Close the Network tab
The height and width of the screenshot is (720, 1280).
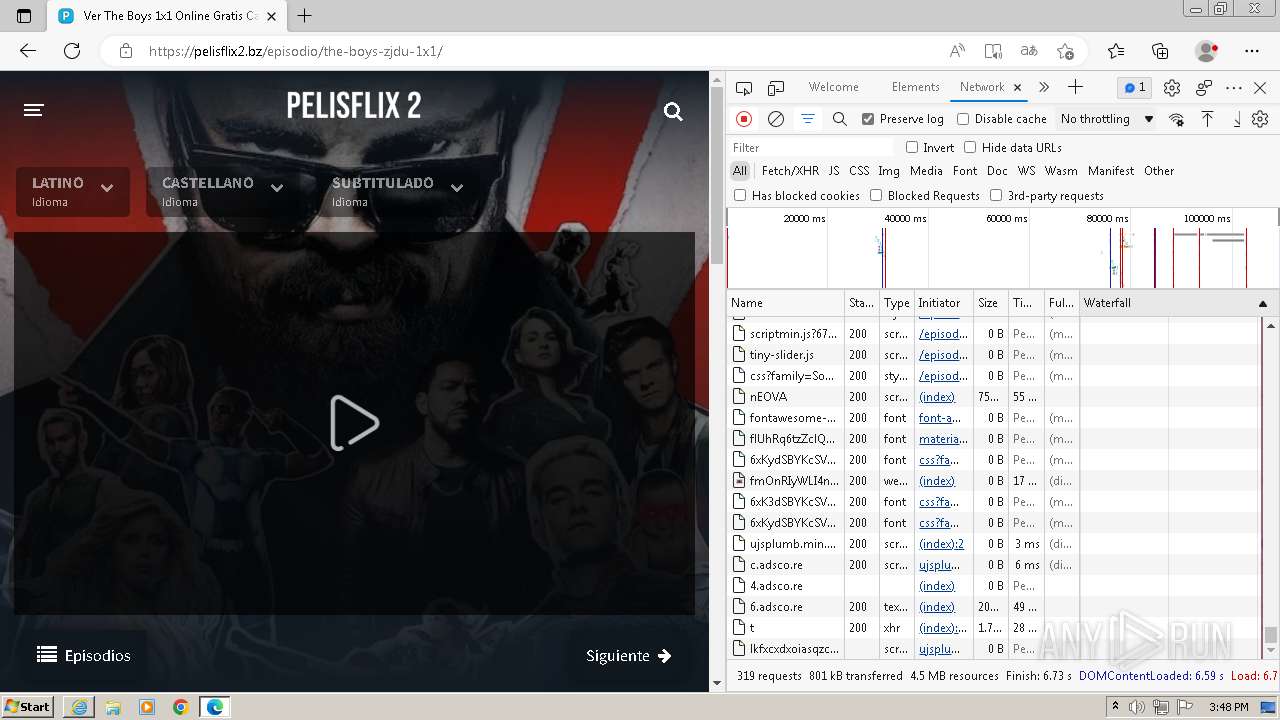tap(1017, 88)
